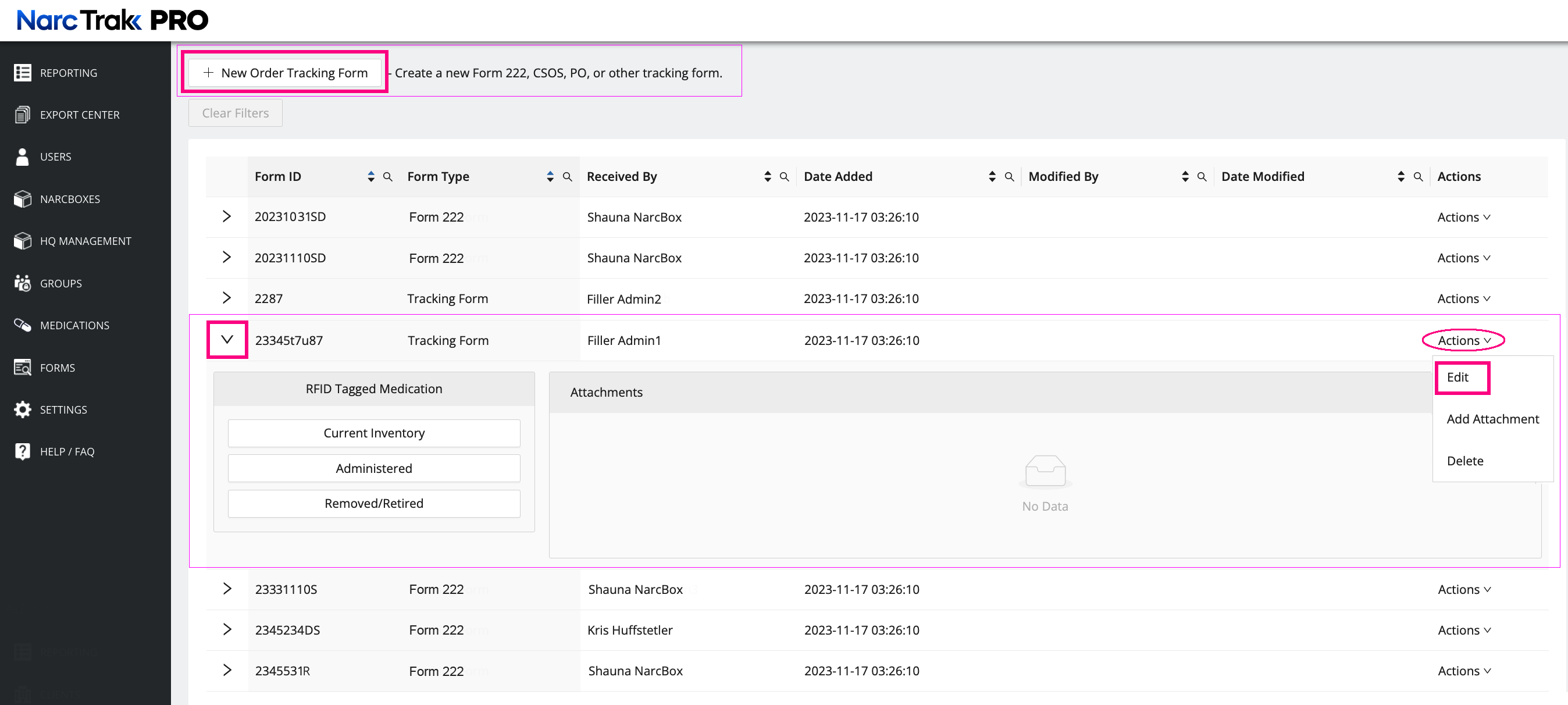Select Add Attachment in the Actions menu
This screenshot has height=705, width=1568.
[1492, 419]
